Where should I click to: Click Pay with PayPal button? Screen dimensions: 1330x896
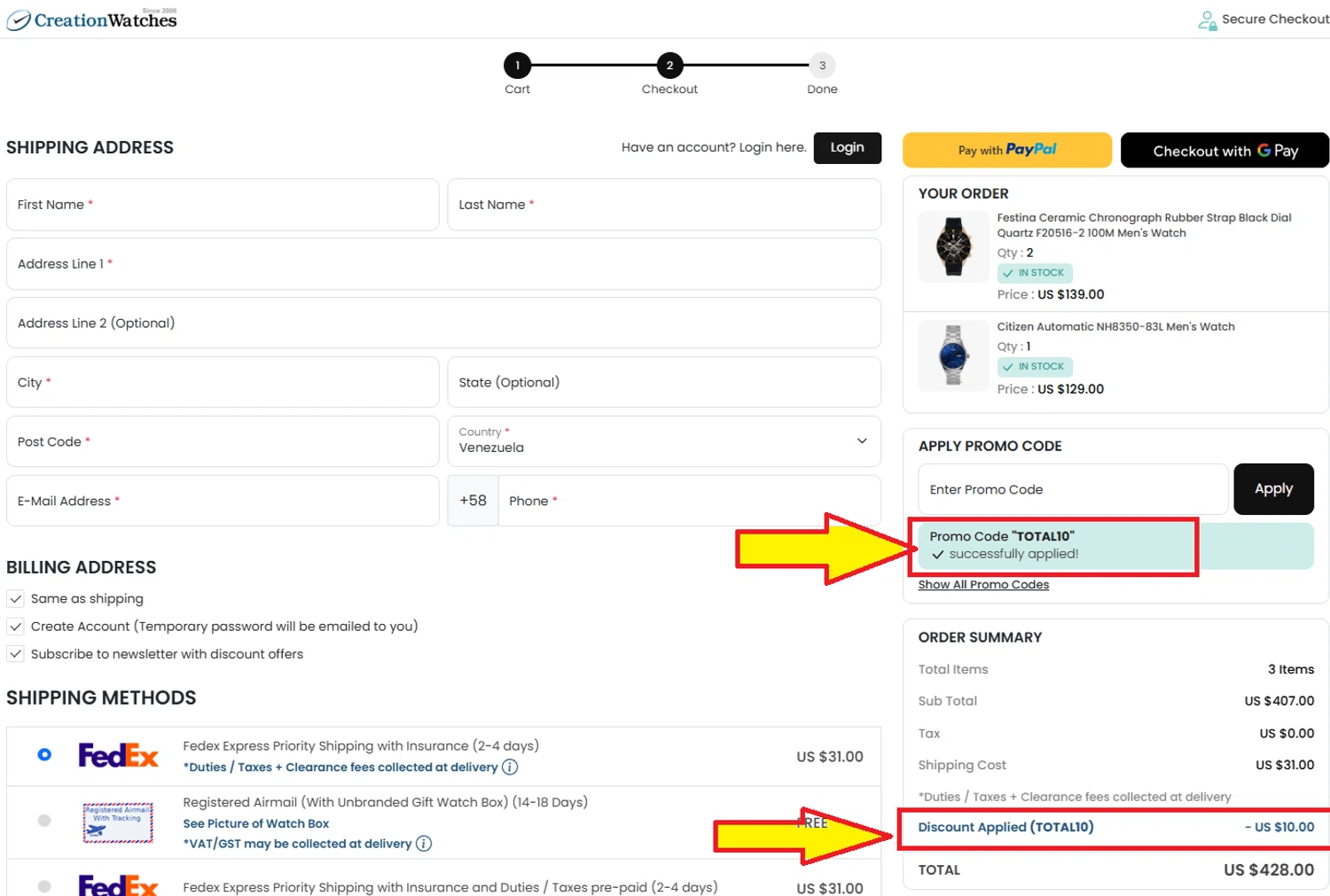(1007, 150)
